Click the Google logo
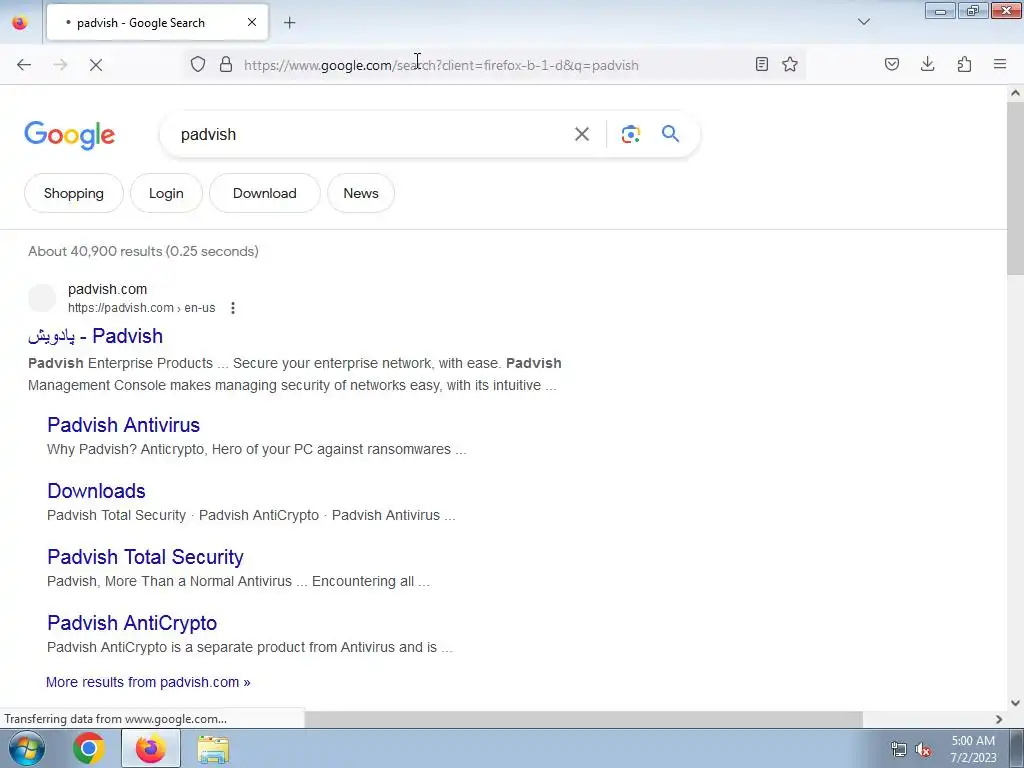Viewport: 1024px width, 768px height. [x=70, y=135]
